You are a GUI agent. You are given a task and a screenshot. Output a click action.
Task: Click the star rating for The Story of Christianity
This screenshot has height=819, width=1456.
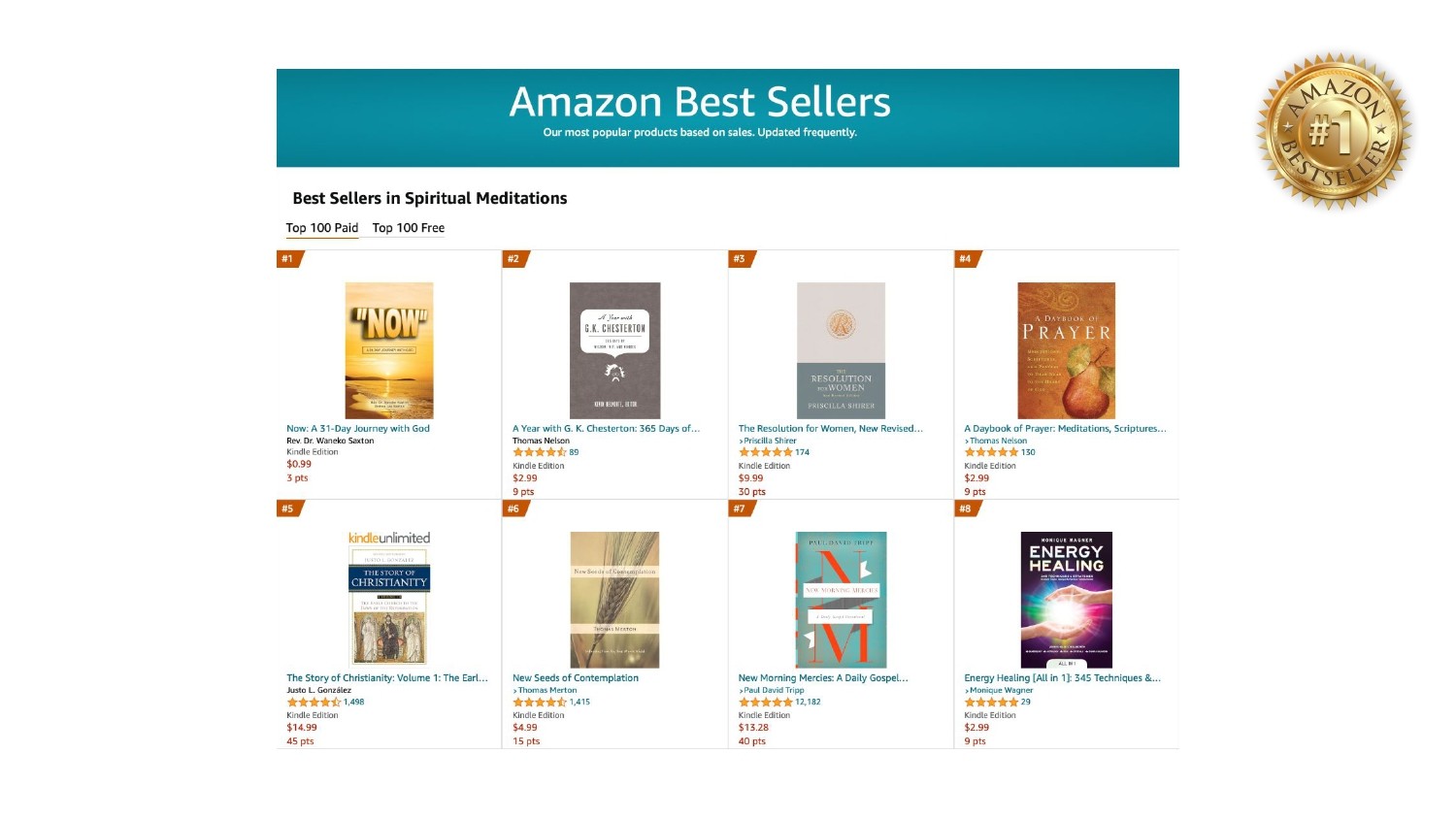click(x=314, y=702)
